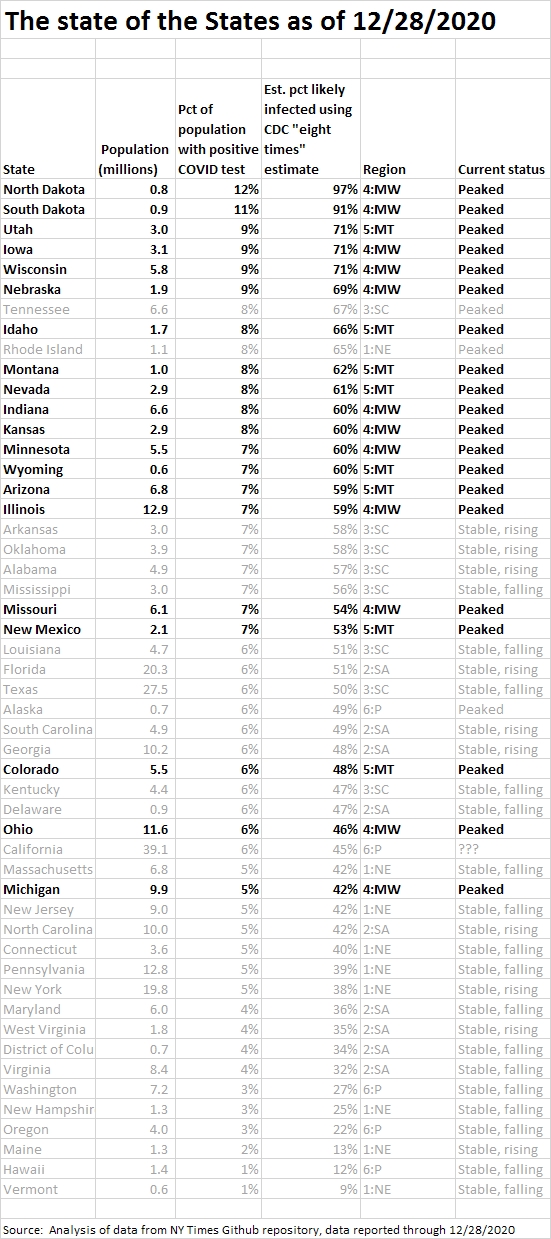Click Ohio's 46% estimate cell
551x1239 pixels.
coord(311,829)
